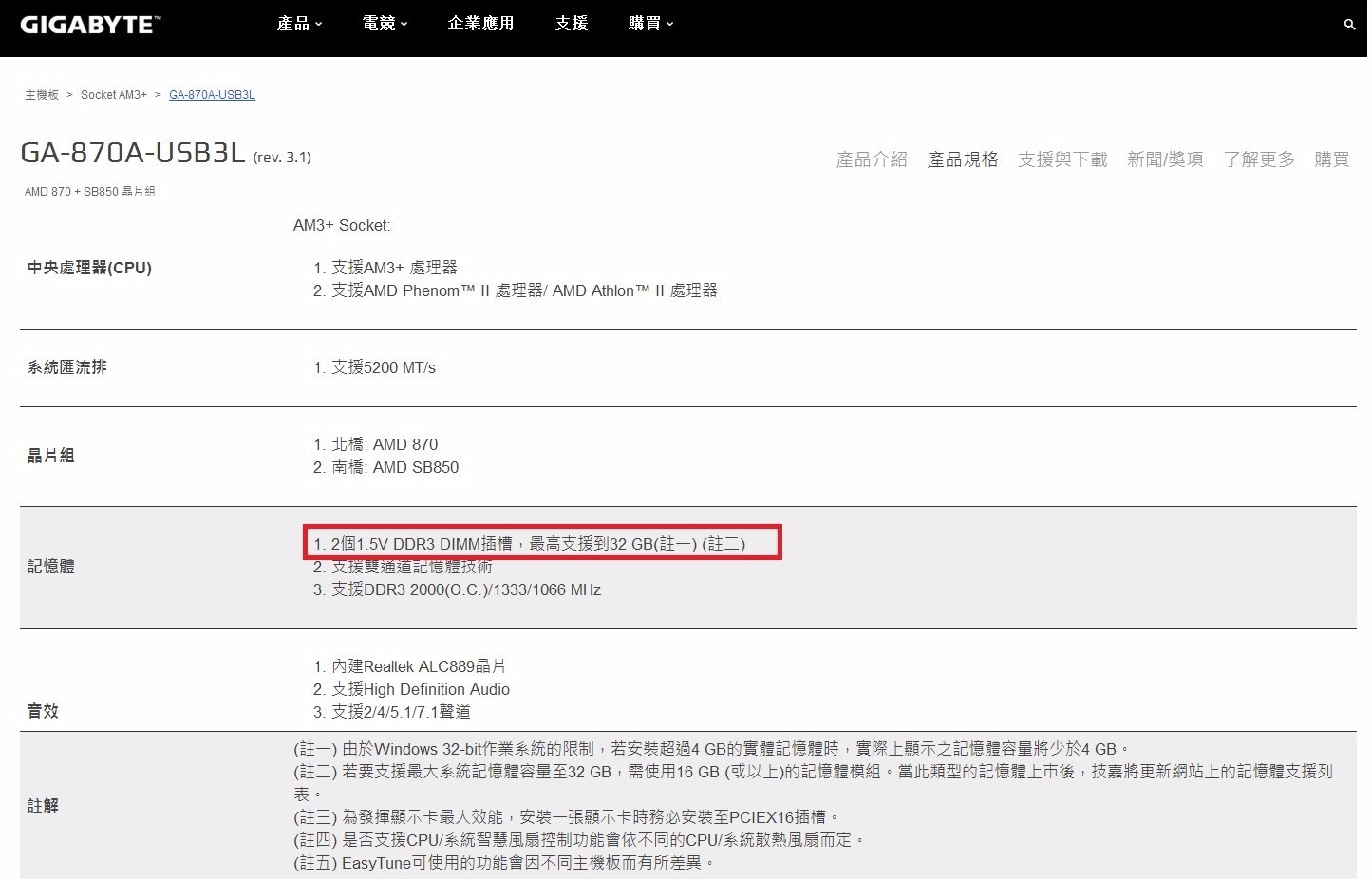Select the 中央處理器(CPU) row label
1372x879 pixels.
pos(90,268)
